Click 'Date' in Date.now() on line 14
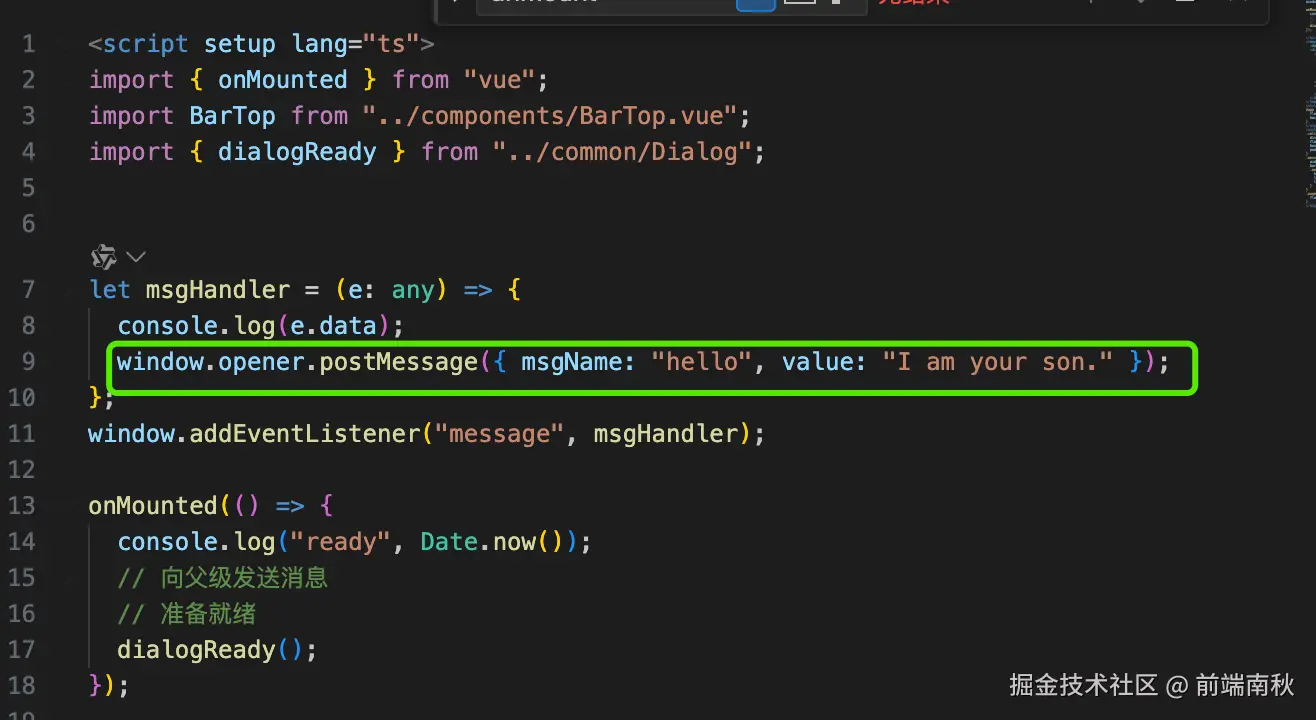Viewport: 1316px width, 720px height. point(449,542)
